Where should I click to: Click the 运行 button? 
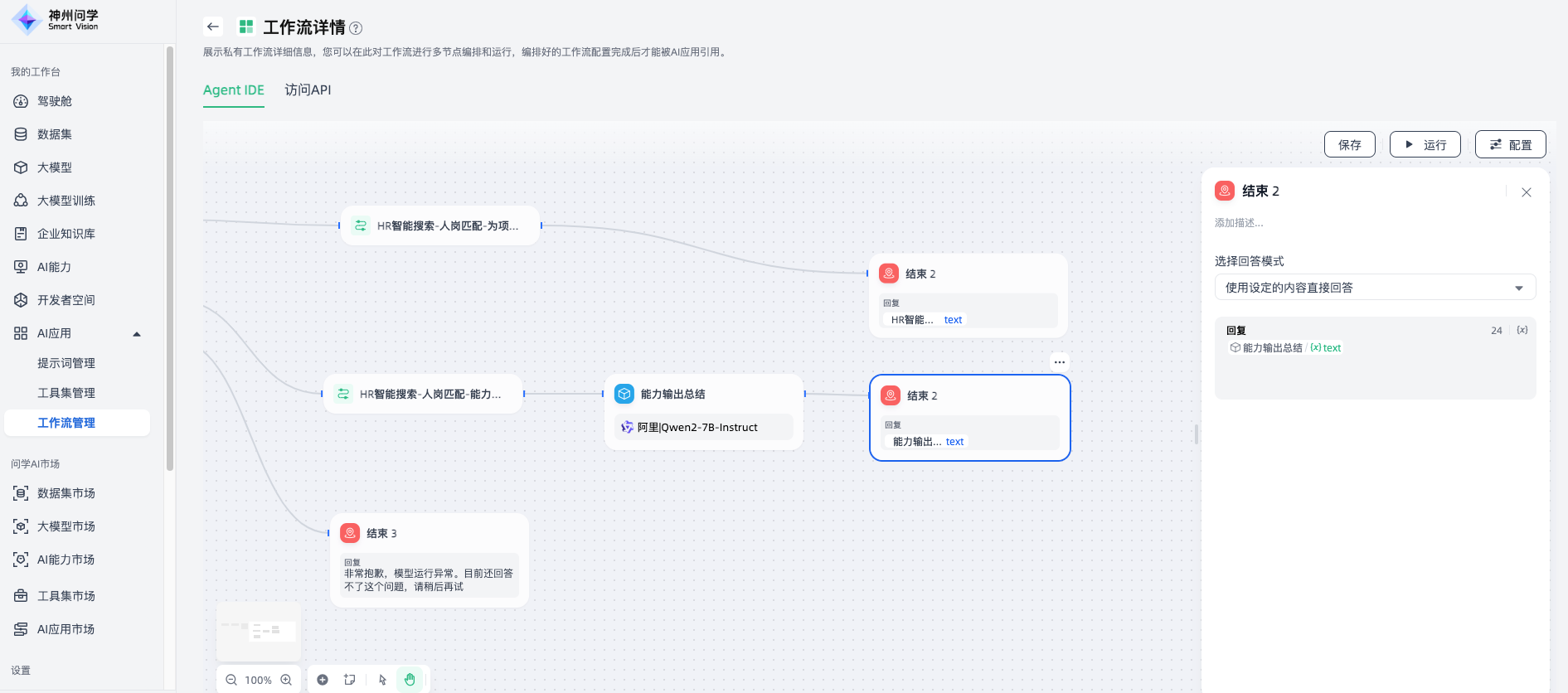1425,144
